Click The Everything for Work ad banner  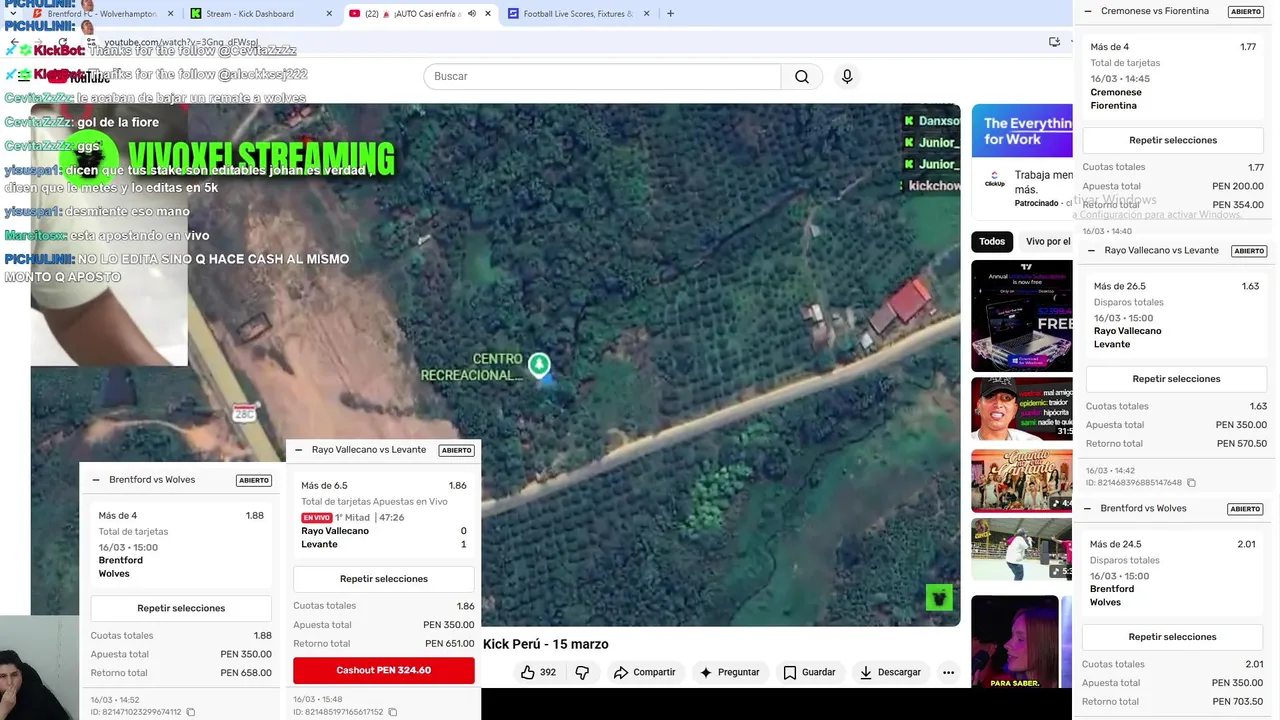[1021, 131]
